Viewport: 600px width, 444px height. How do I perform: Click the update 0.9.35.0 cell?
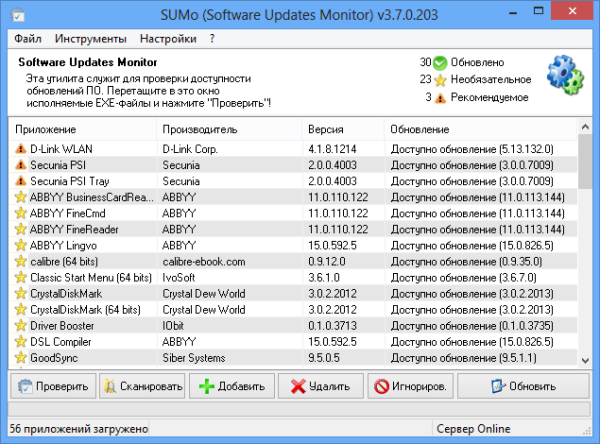[466, 262]
